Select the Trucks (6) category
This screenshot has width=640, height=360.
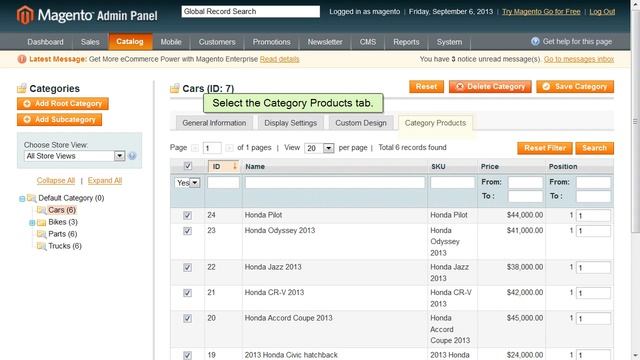pyautogui.click(x=65, y=246)
